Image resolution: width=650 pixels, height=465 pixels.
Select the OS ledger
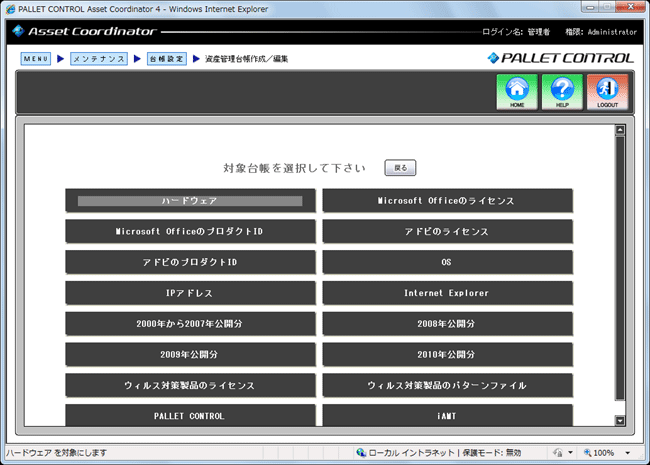(x=448, y=262)
